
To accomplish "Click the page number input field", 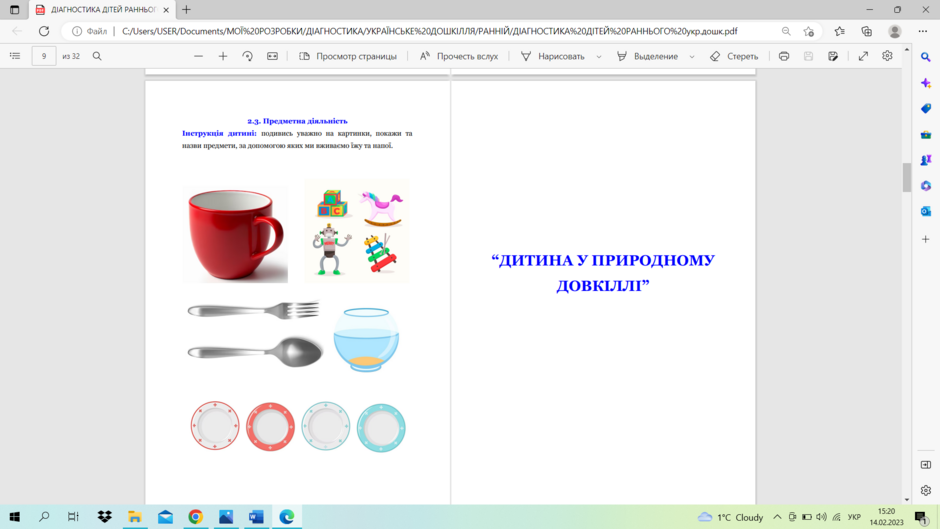I will click(x=44, y=56).
